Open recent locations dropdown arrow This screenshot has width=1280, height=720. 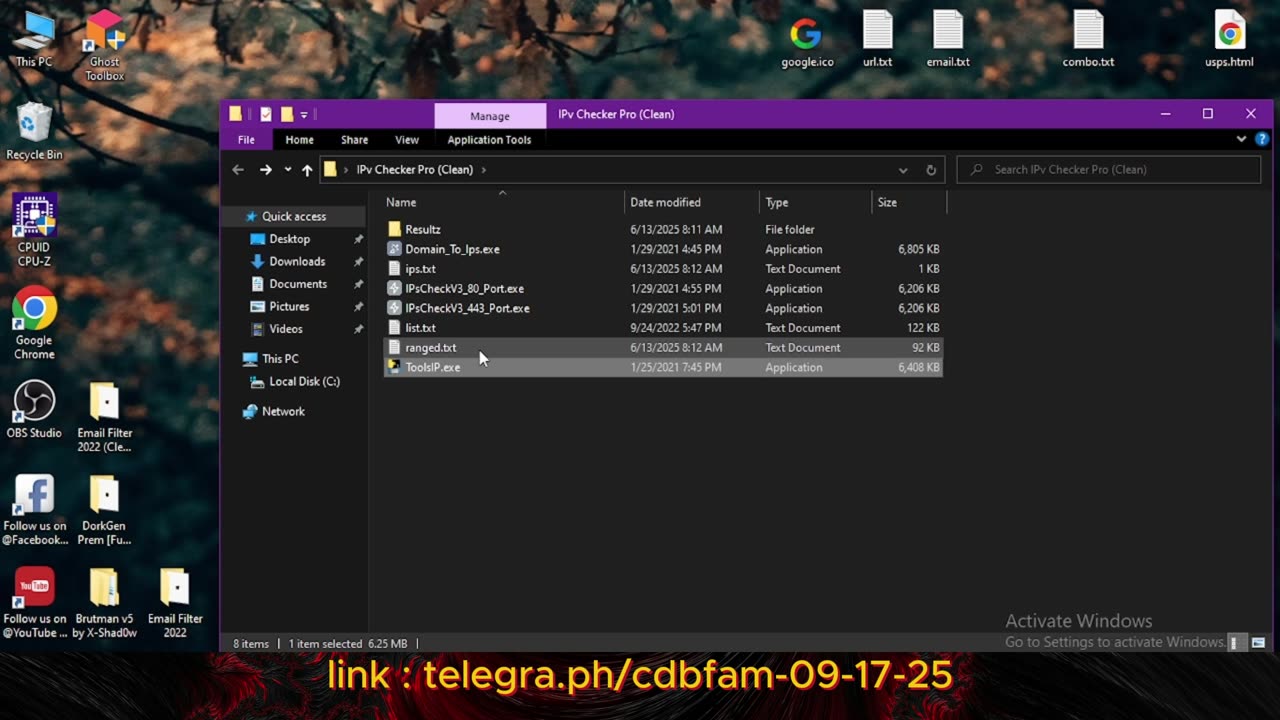(288, 170)
